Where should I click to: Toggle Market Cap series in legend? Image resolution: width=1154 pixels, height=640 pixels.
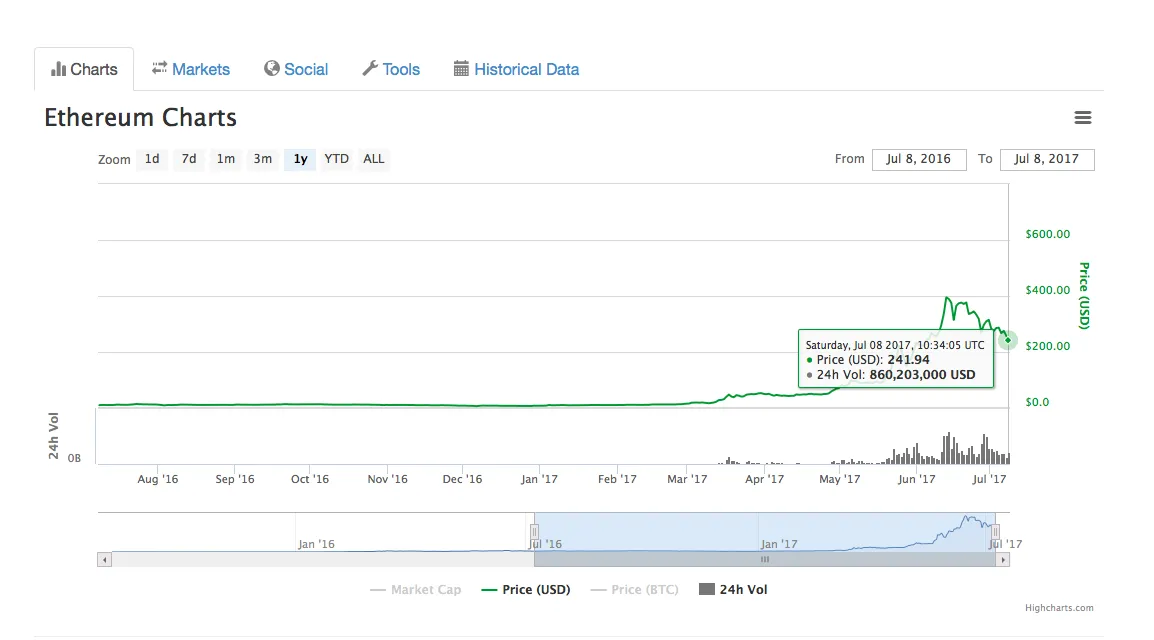tap(415, 589)
